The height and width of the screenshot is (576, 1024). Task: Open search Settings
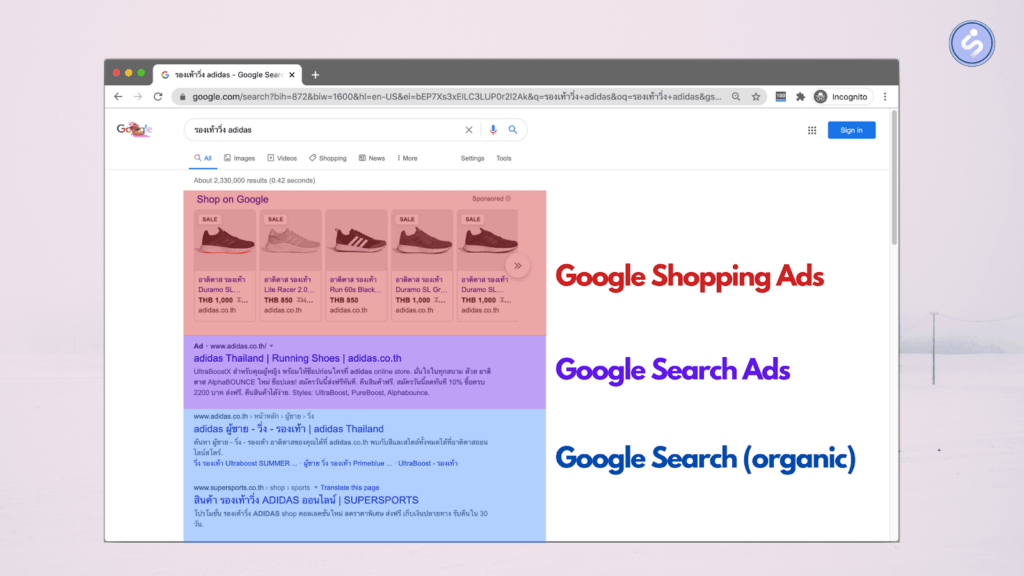tap(472, 158)
